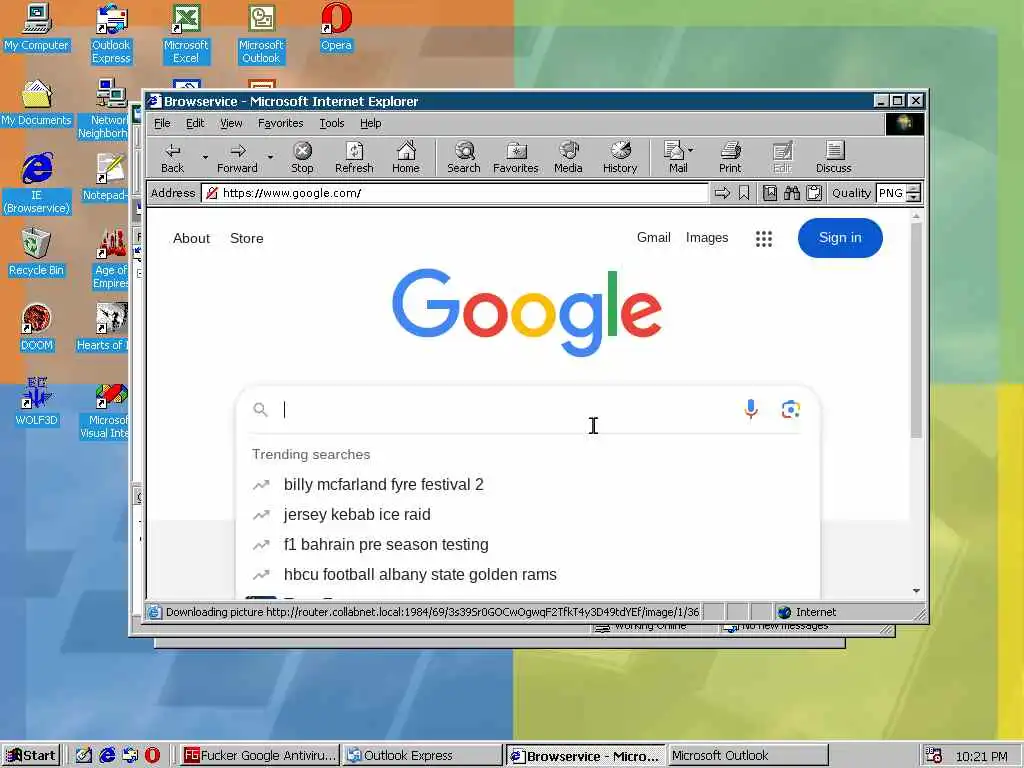Click the Mail toolbar icon
This screenshot has height=768, width=1024.
674,158
